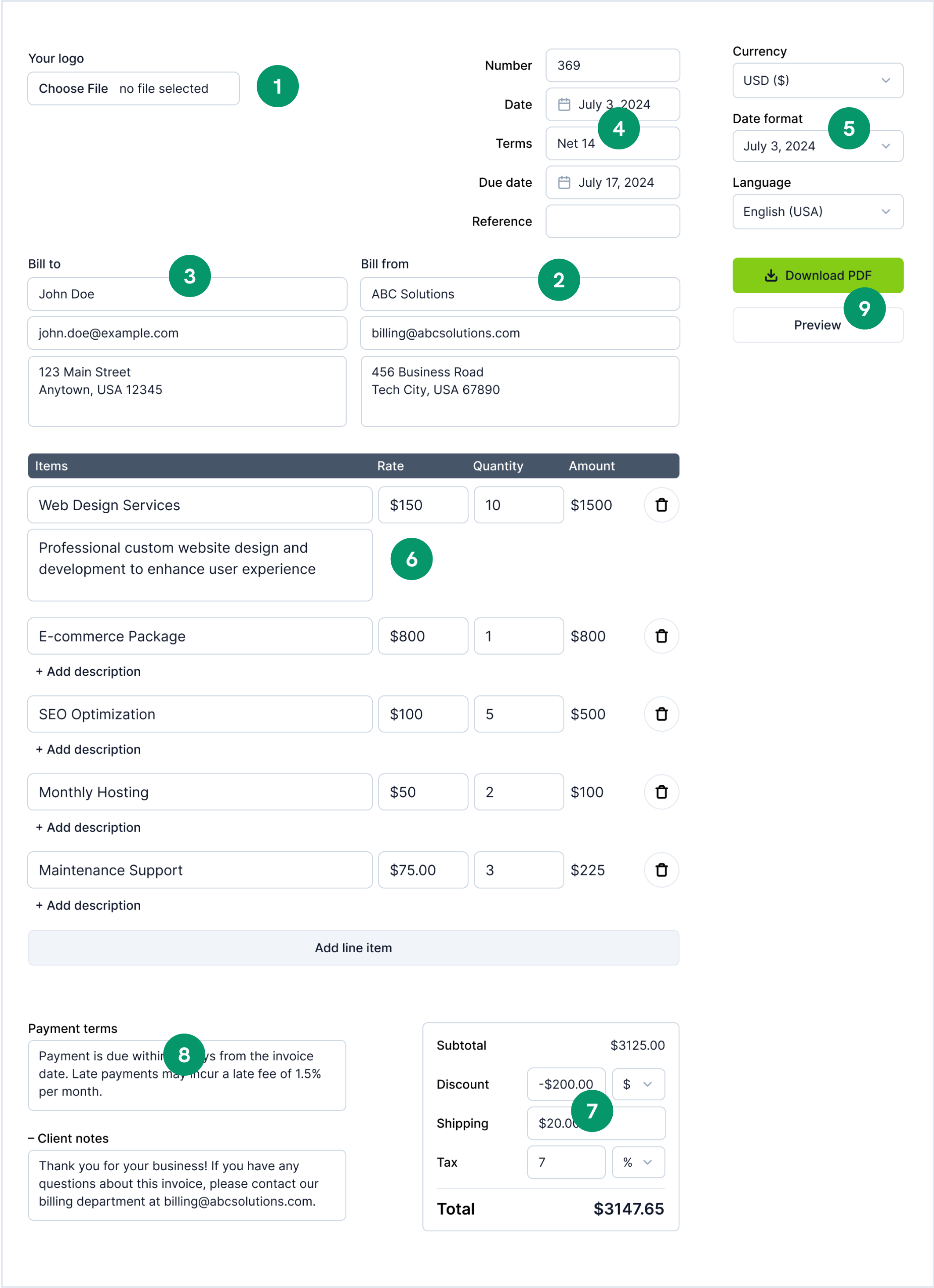Edit the Discount amount -$200.00

pos(566,1084)
